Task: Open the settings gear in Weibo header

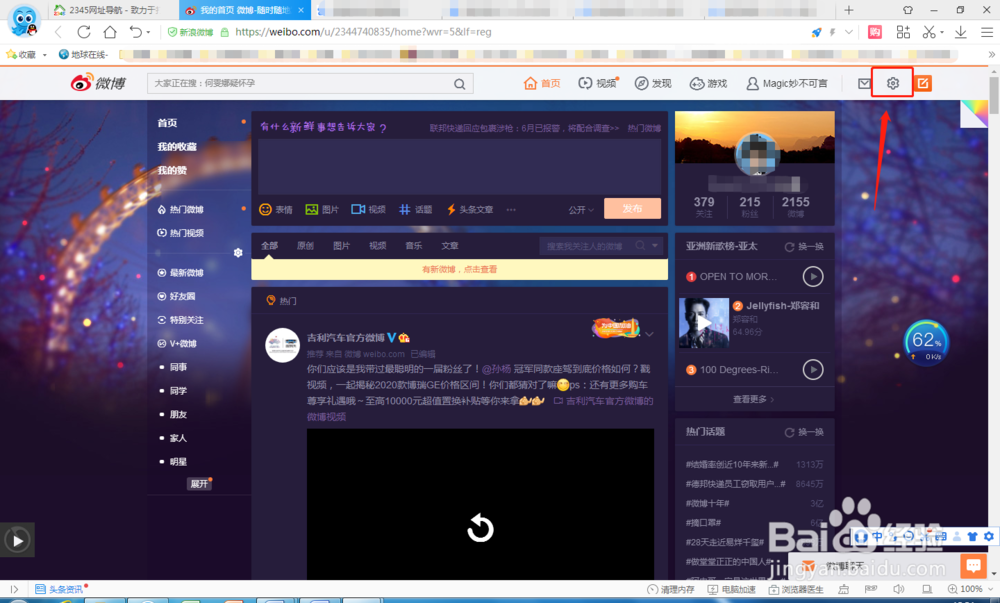Action: tap(892, 83)
